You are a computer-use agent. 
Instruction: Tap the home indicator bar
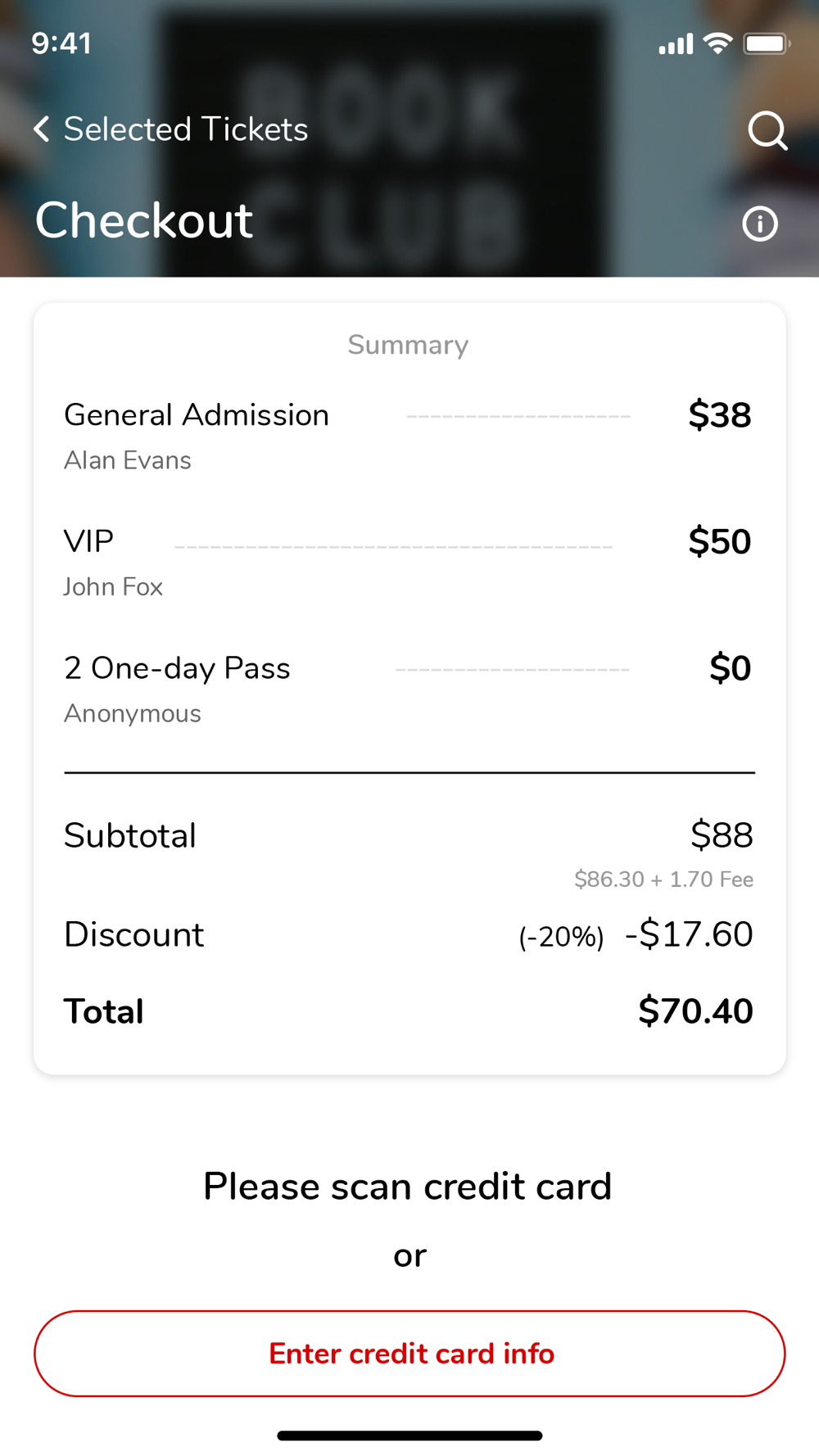pyautogui.click(x=409, y=1436)
